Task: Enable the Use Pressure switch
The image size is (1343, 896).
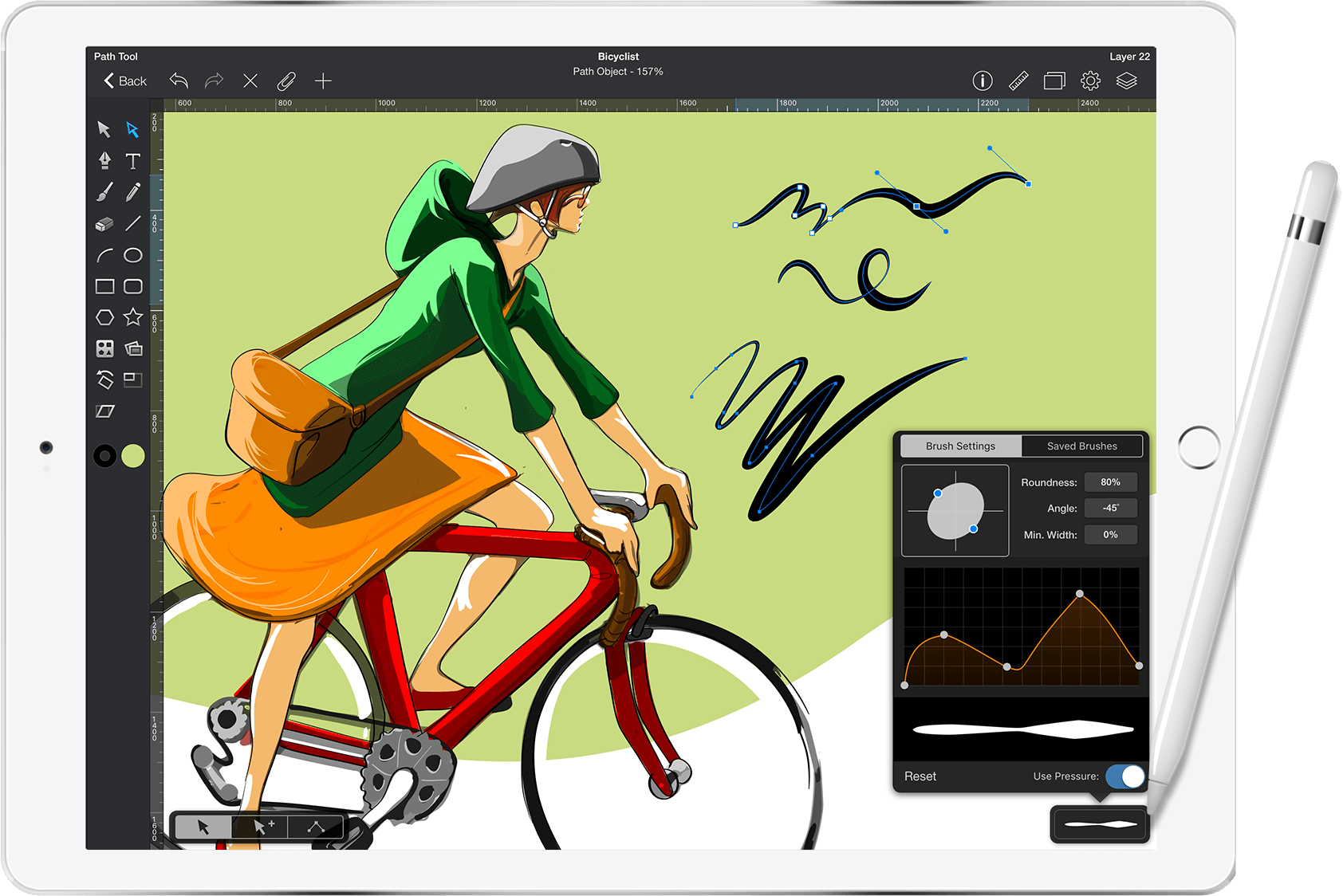Action: 1125,776
